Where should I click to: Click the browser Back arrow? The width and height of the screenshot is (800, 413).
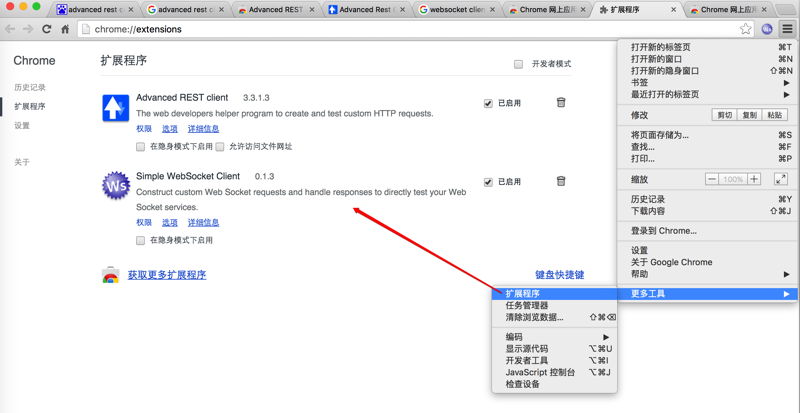point(10,29)
